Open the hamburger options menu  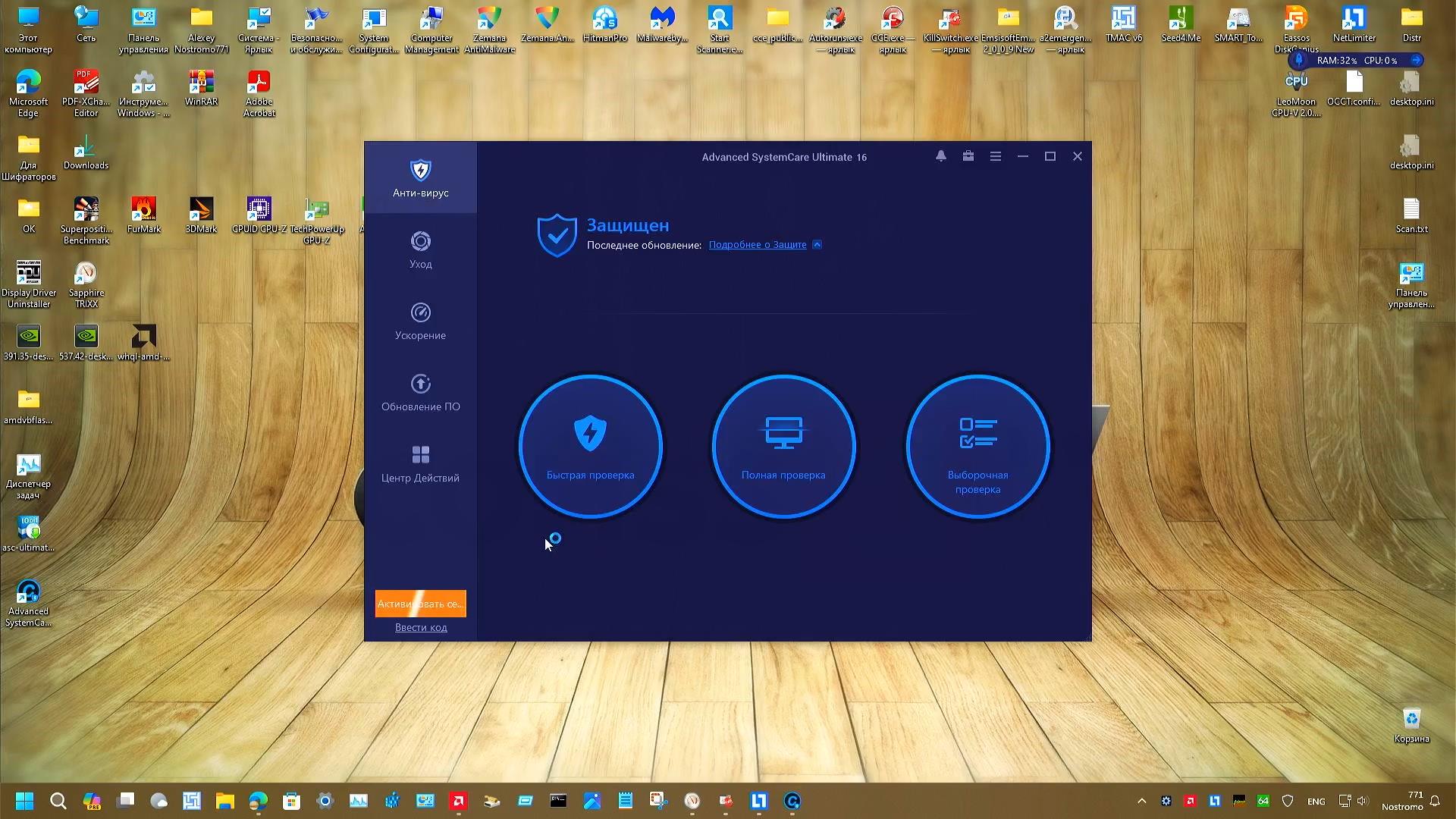pyautogui.click(x=995, y=156)
